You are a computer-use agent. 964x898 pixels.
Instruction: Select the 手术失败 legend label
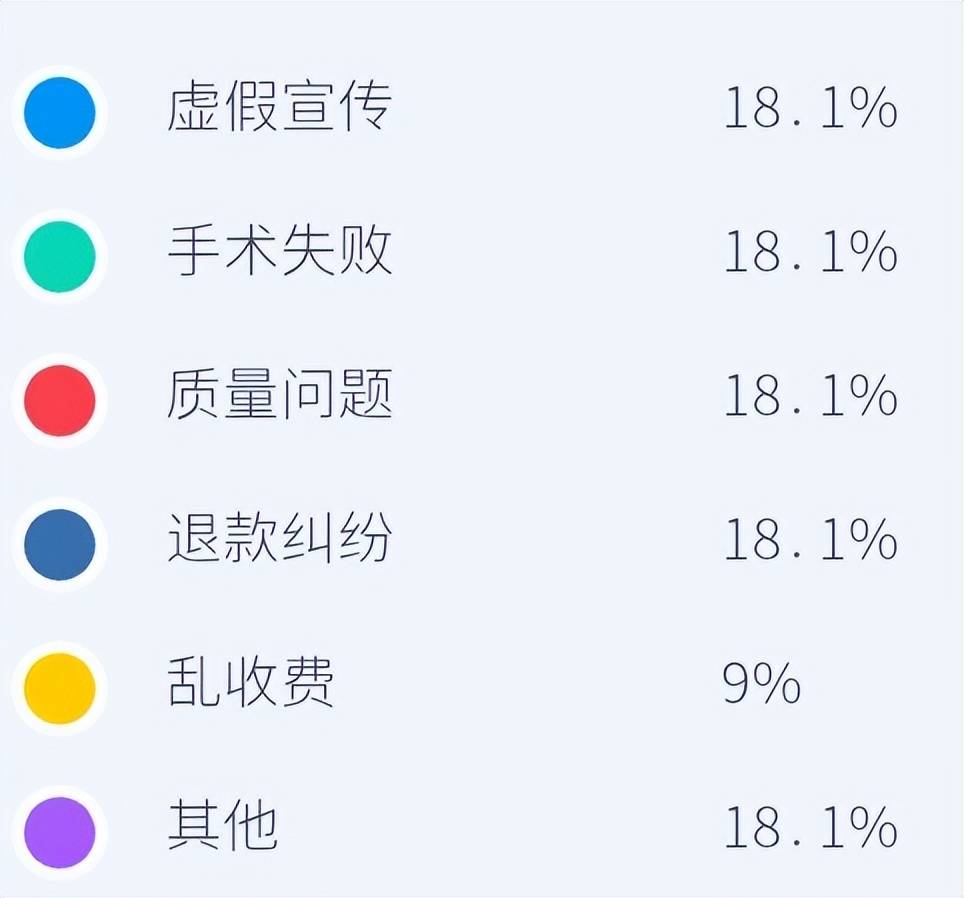click(x=279, y=252)
